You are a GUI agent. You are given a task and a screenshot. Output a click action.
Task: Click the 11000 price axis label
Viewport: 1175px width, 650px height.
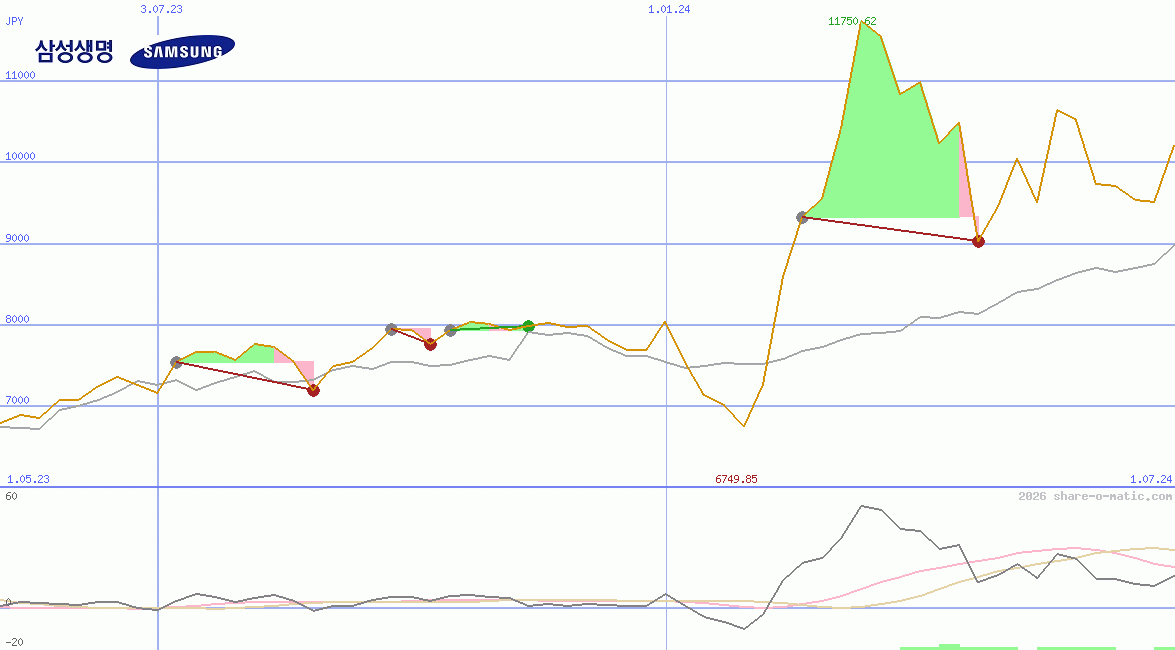19,73
